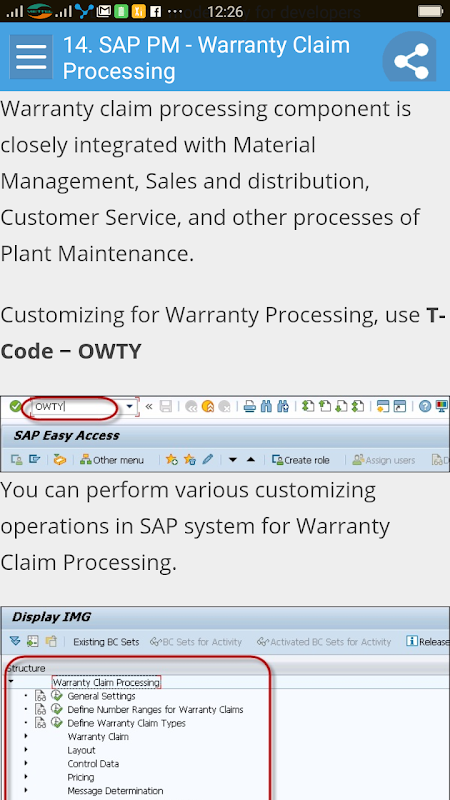The image size is (450, 800).
Task: Click Activated BC Sets for Activity button
Action: click(x=324, y=642)
